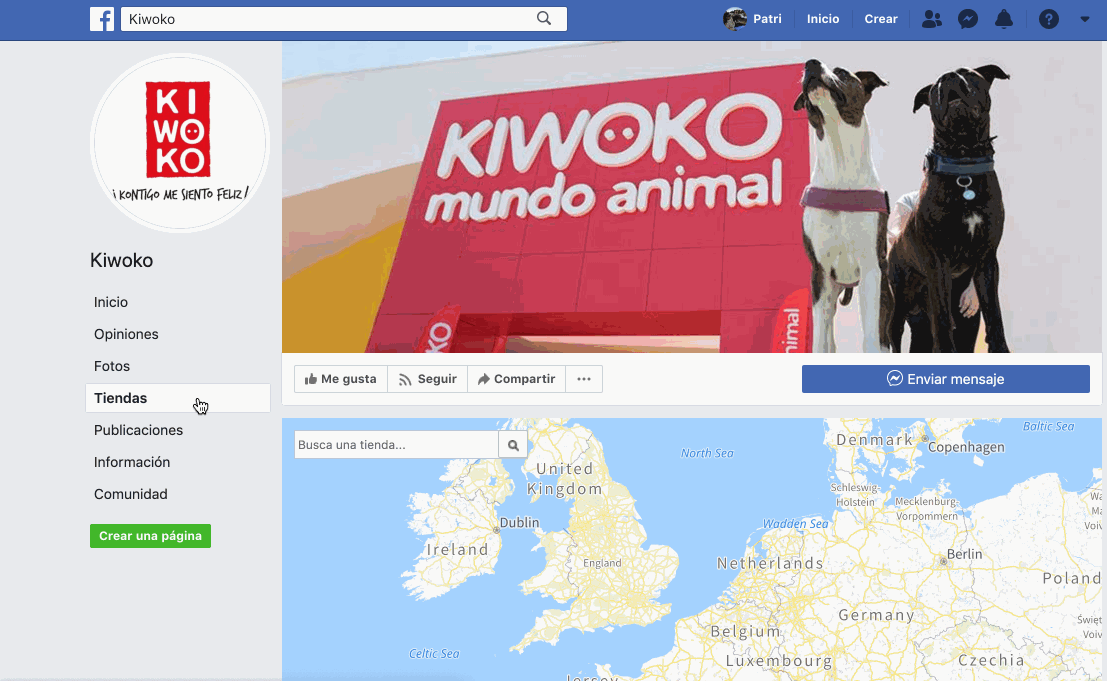This screenshot has height=681, width=1107.
Task: Click the Wadden Sea label
Action: pos(796,524)
